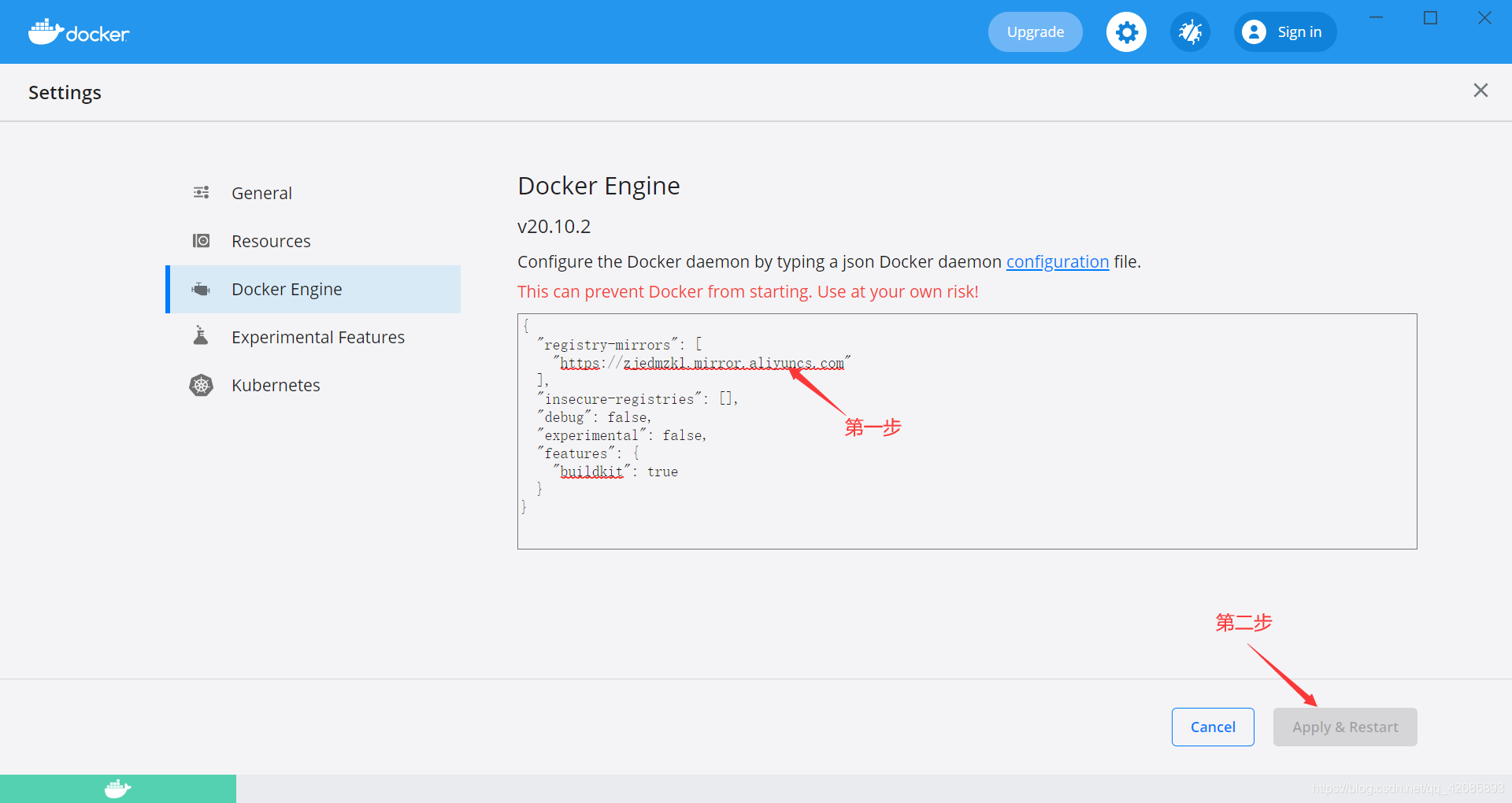Click the Experimental Features flask icon

tap(202, 336)
